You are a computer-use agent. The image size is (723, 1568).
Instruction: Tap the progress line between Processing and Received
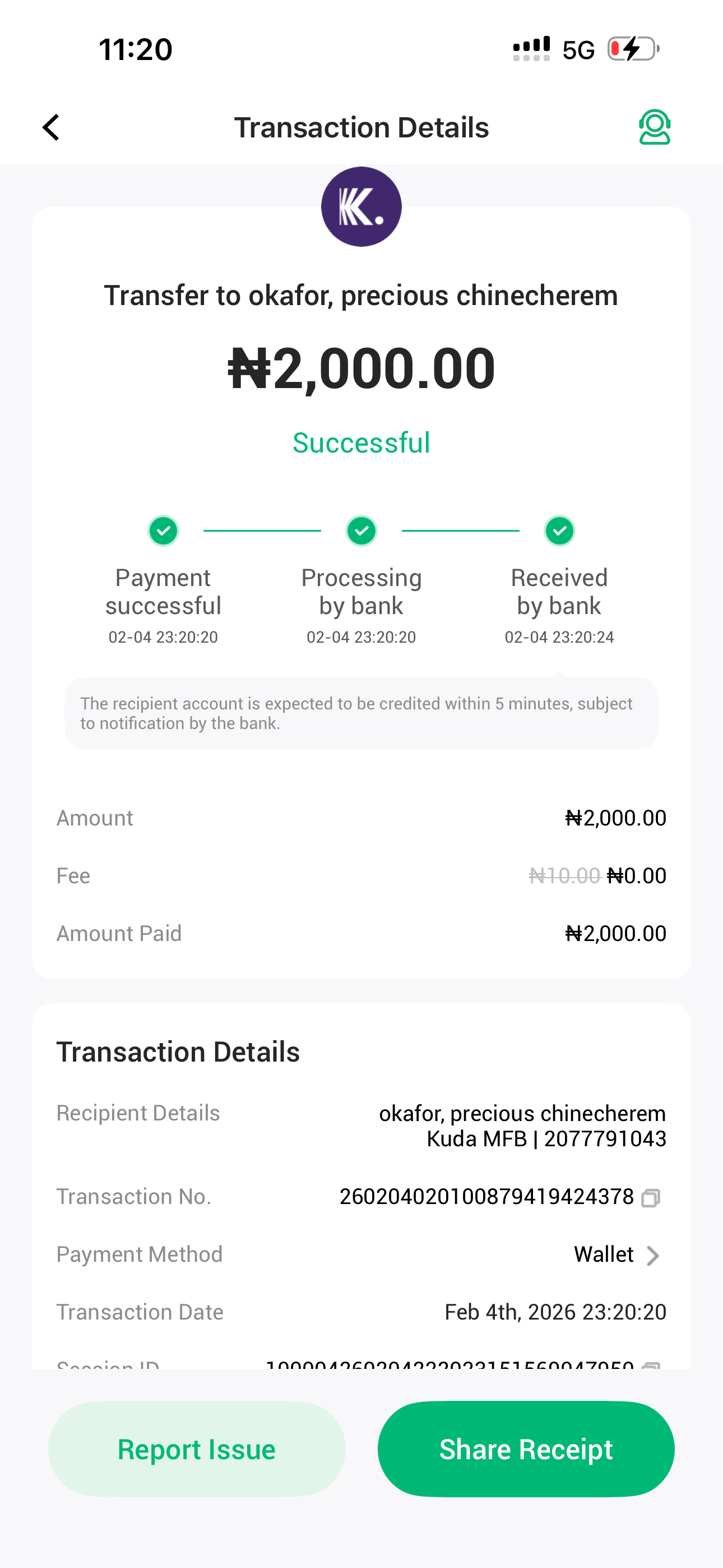[x=460, y=531]
